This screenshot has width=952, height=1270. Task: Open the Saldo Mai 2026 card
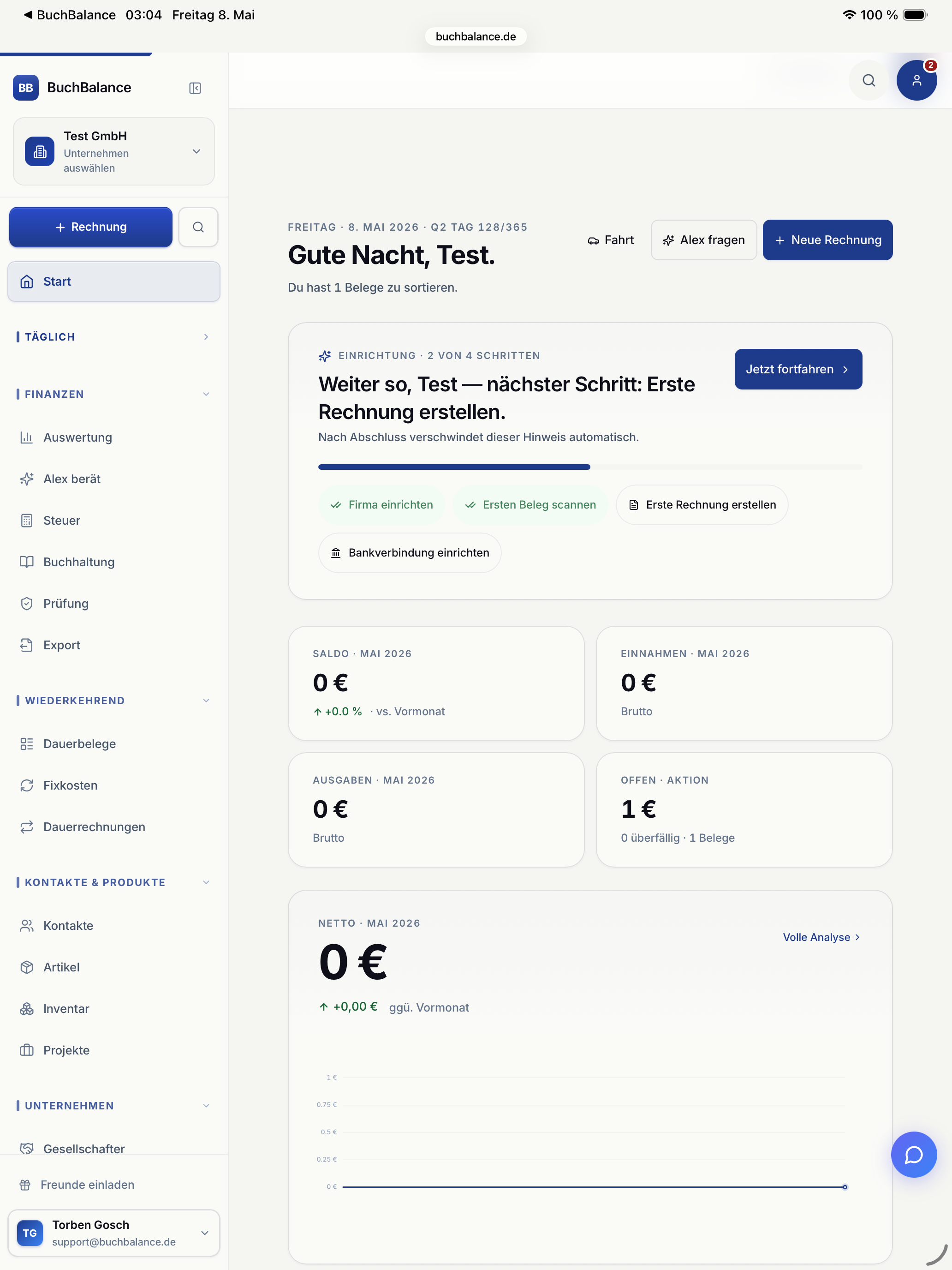pos(436,683)
